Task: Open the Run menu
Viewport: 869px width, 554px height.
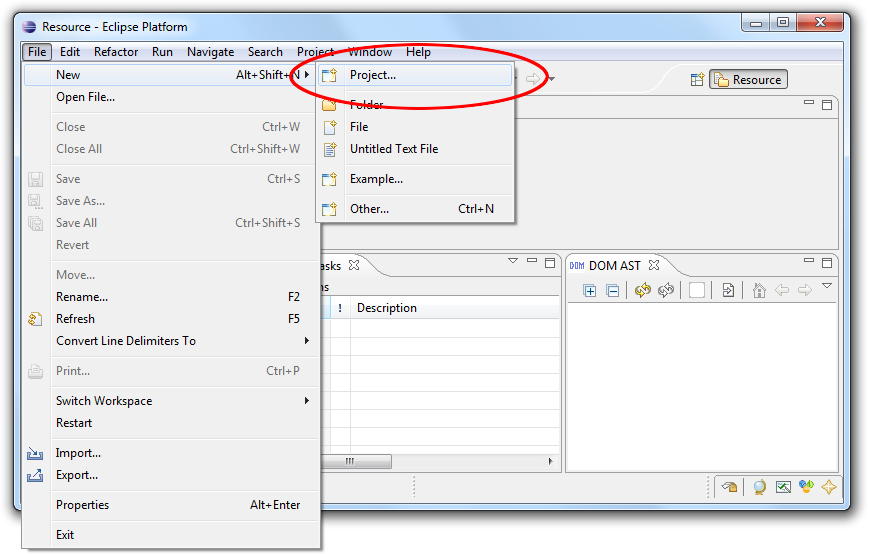Action: (x=162, y=52)
